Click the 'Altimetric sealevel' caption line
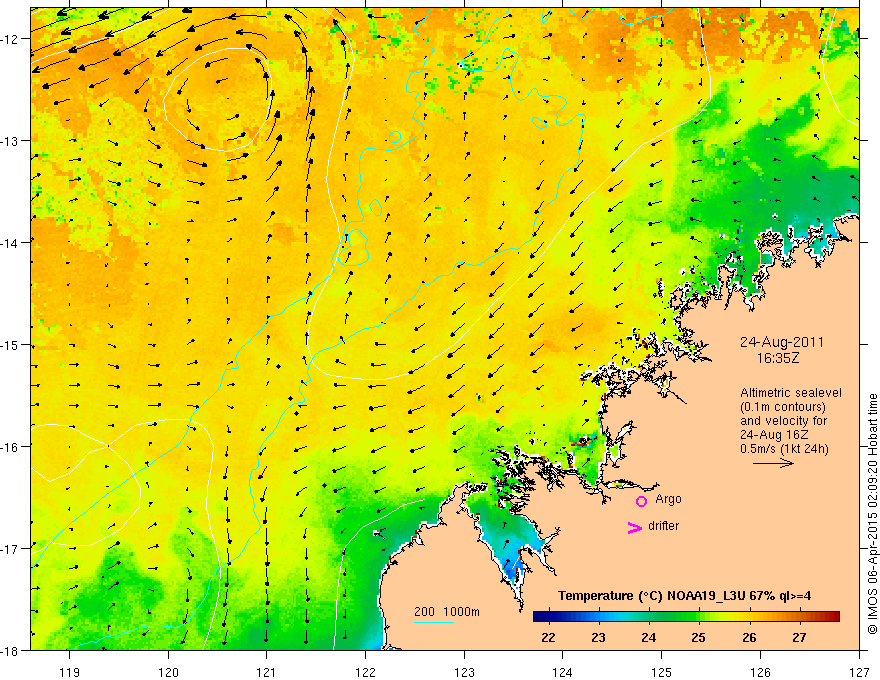Screen dimensions: 880x680 tap(790, 393)
